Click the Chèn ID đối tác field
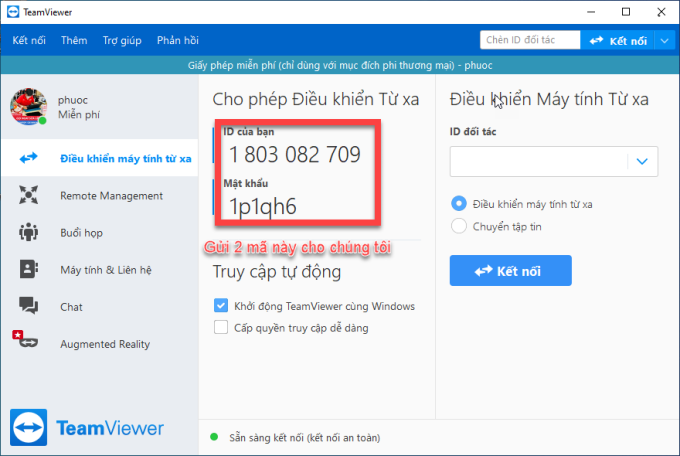Image resolution: width=680 pixels, height=456 pixels. click(529, 40)
